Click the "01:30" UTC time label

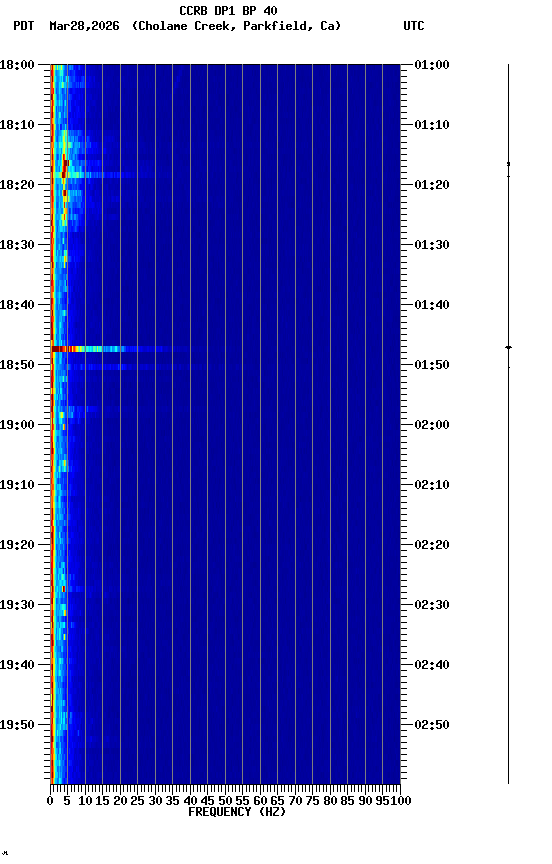(x=432, y=245)
